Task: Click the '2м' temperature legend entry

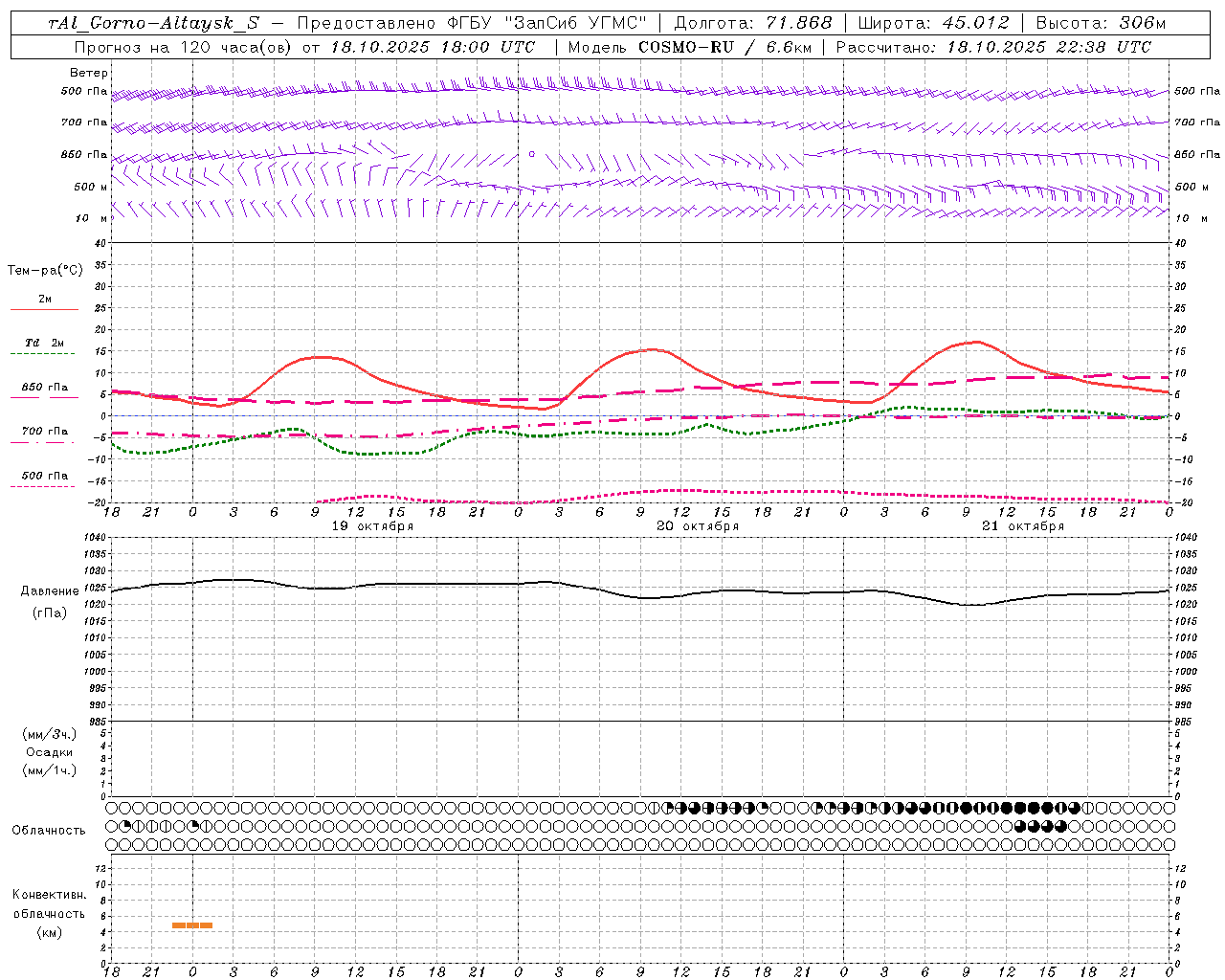Action: click(45, 300)
